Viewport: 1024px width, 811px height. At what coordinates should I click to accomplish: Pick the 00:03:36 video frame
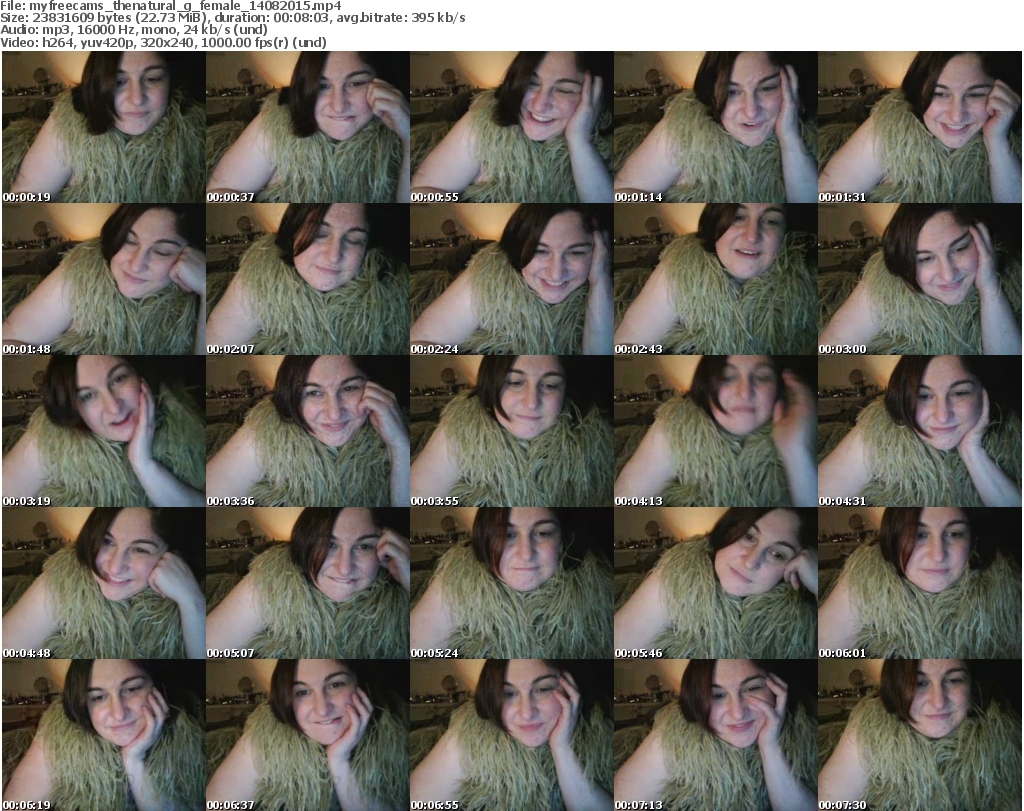[308, 431]
